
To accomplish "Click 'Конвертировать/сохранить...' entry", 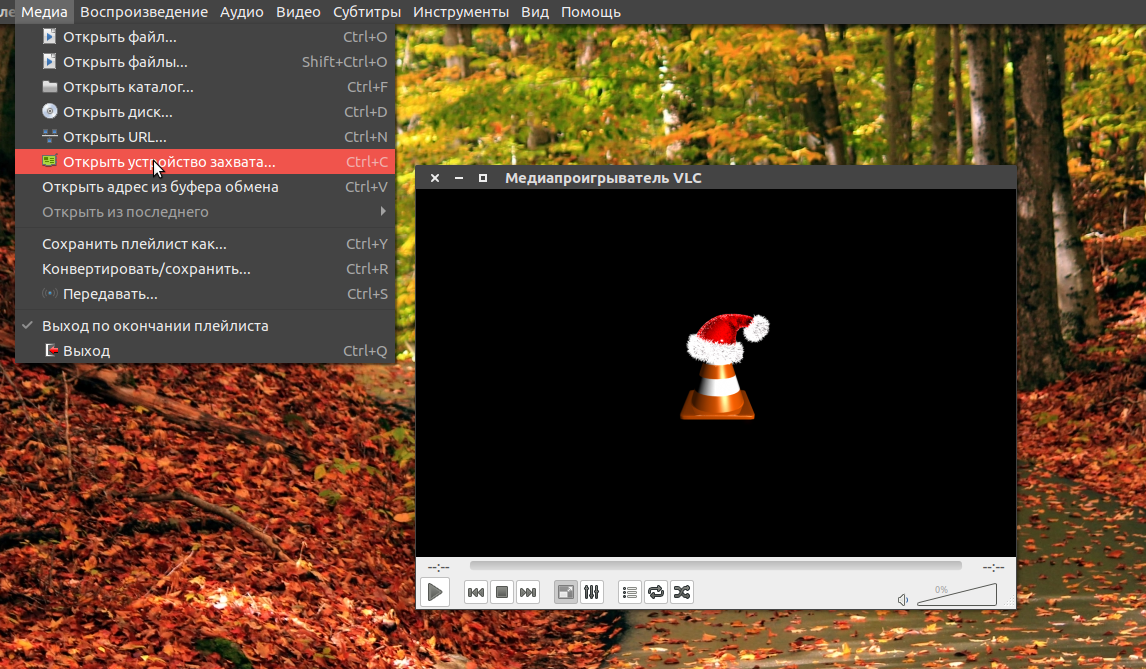I will pyautogui.click(x=146, y=269).
